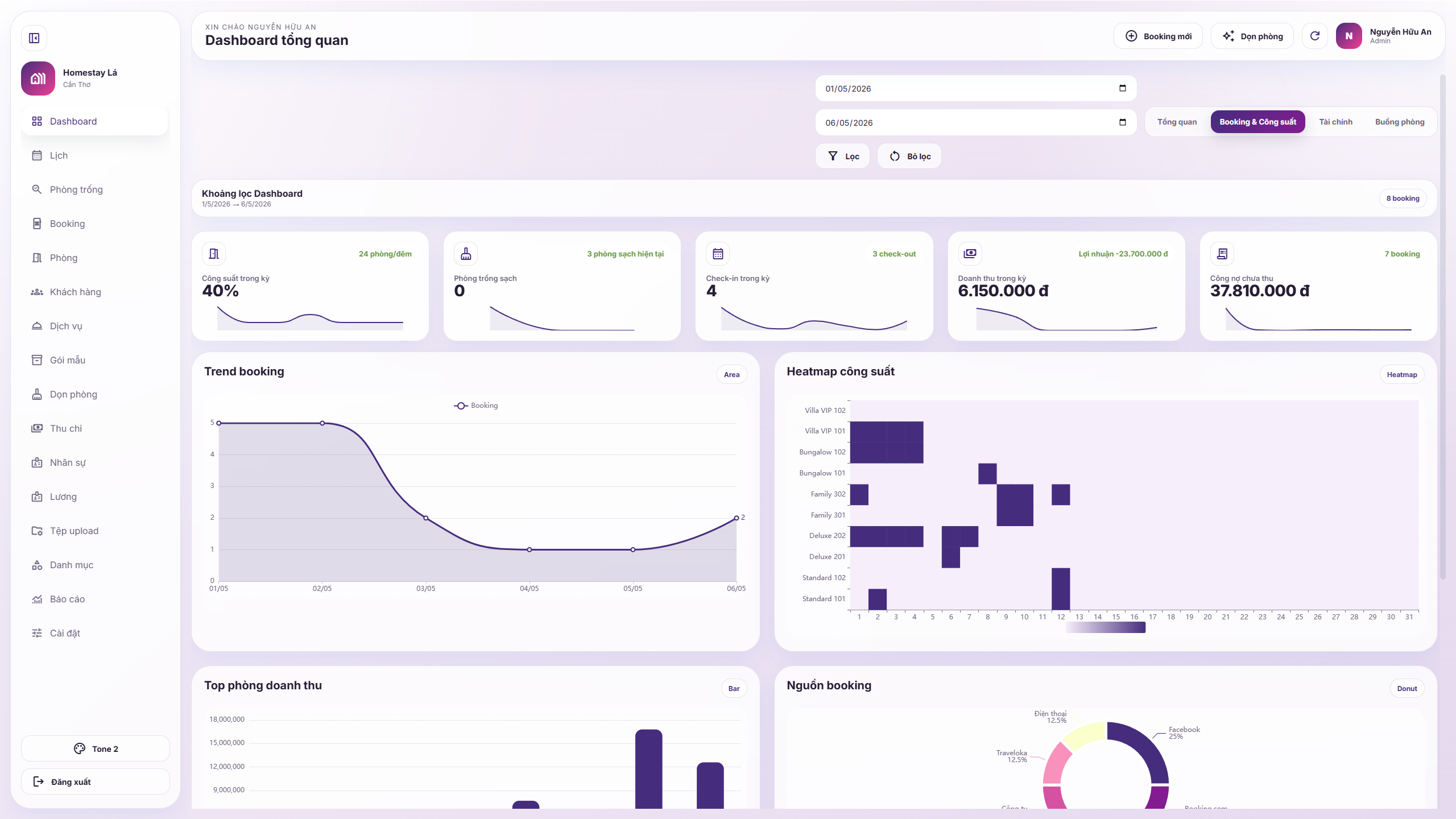This screenshot has width=1456, height=819.
Task: Switch to the Tổng quan tab
Action: (x=1177, y=122)
